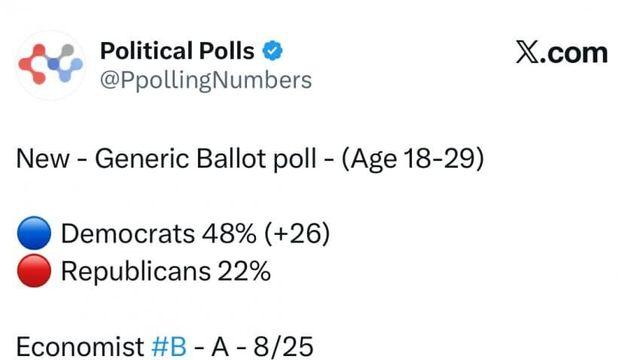The width and height of the screenshot is (640, 360).
Task: Click the word Republicans in the tweet
Action: coord(136,272)
